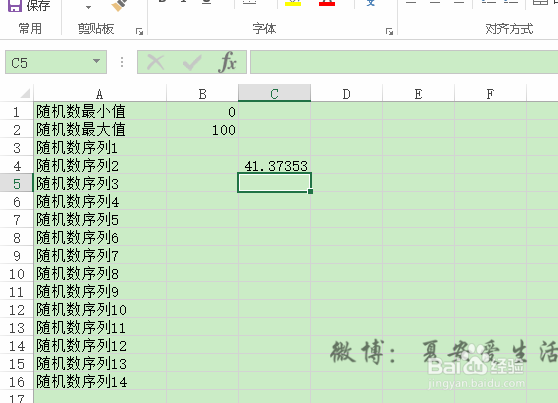Select cell B1 with value 0
558x403 pixels.
(202, 111)
